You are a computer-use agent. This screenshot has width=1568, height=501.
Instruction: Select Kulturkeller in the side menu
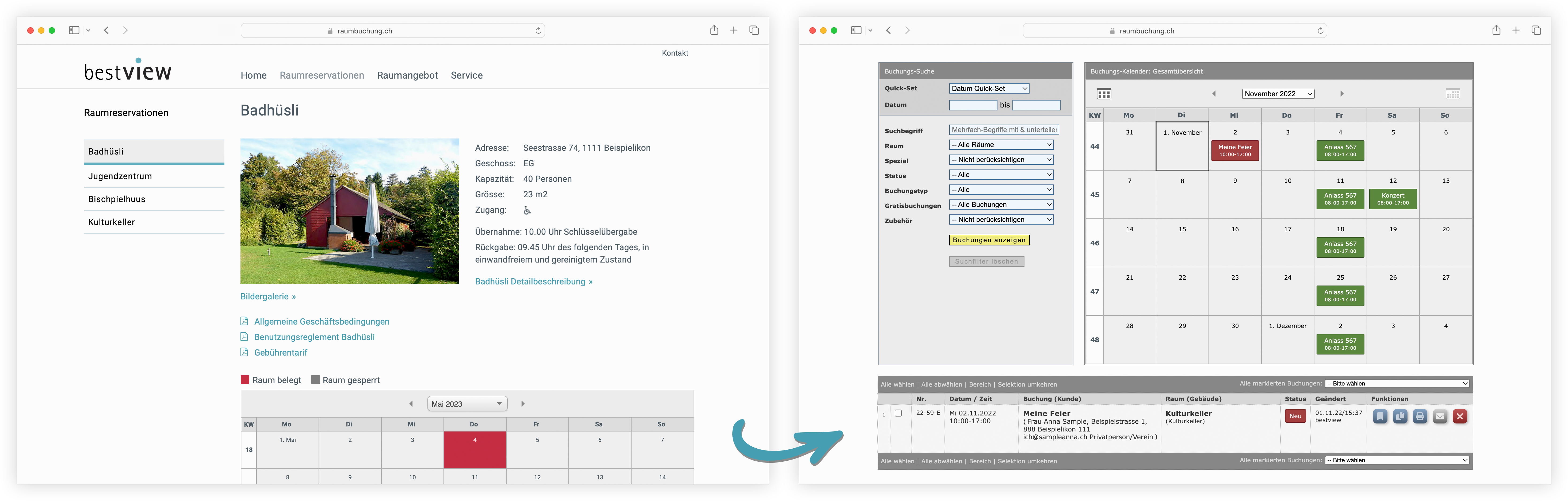coord(154,222)
